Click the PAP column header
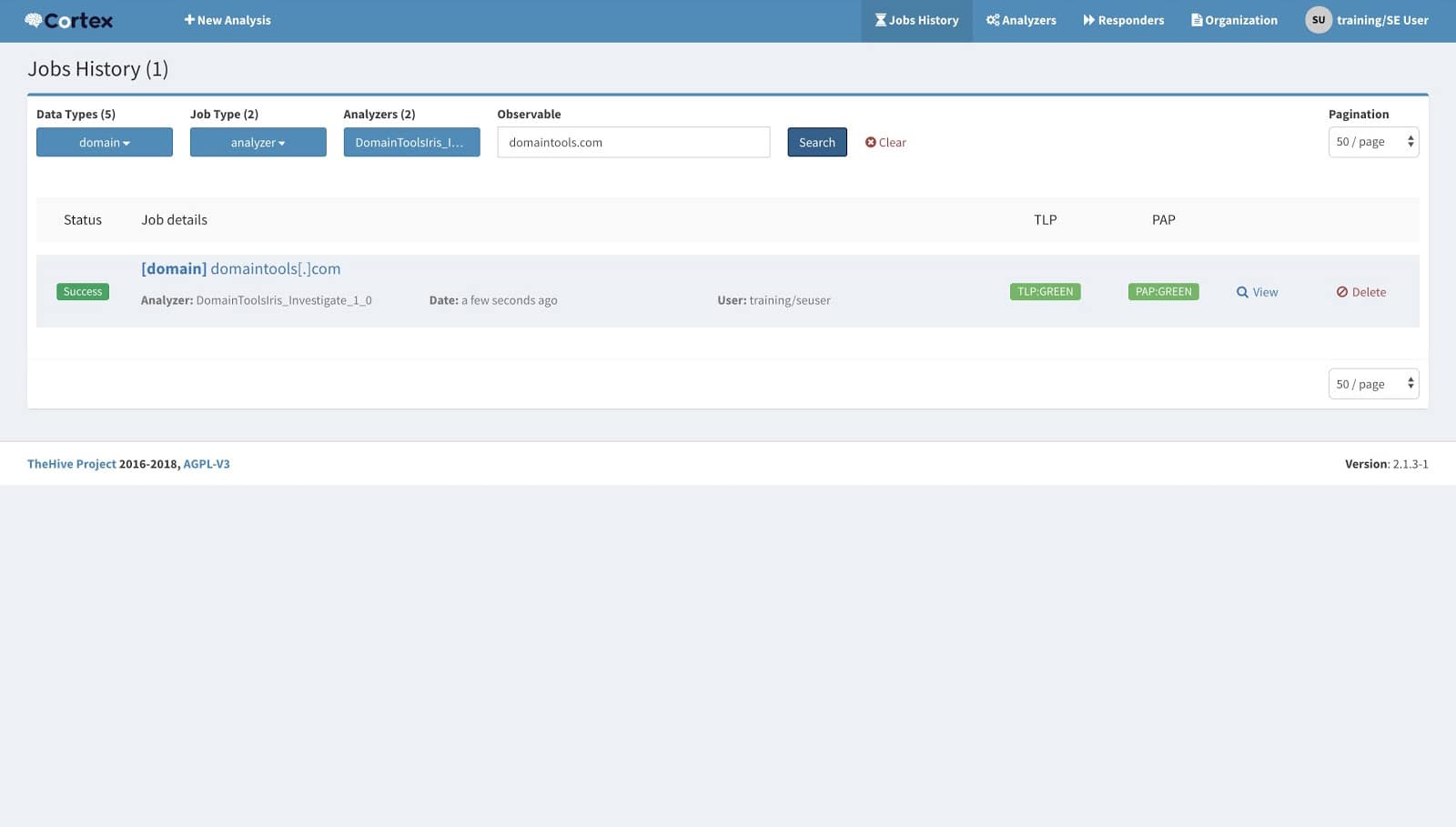This screenshot has height=827, width=1456. click(x=1163, y=220)
